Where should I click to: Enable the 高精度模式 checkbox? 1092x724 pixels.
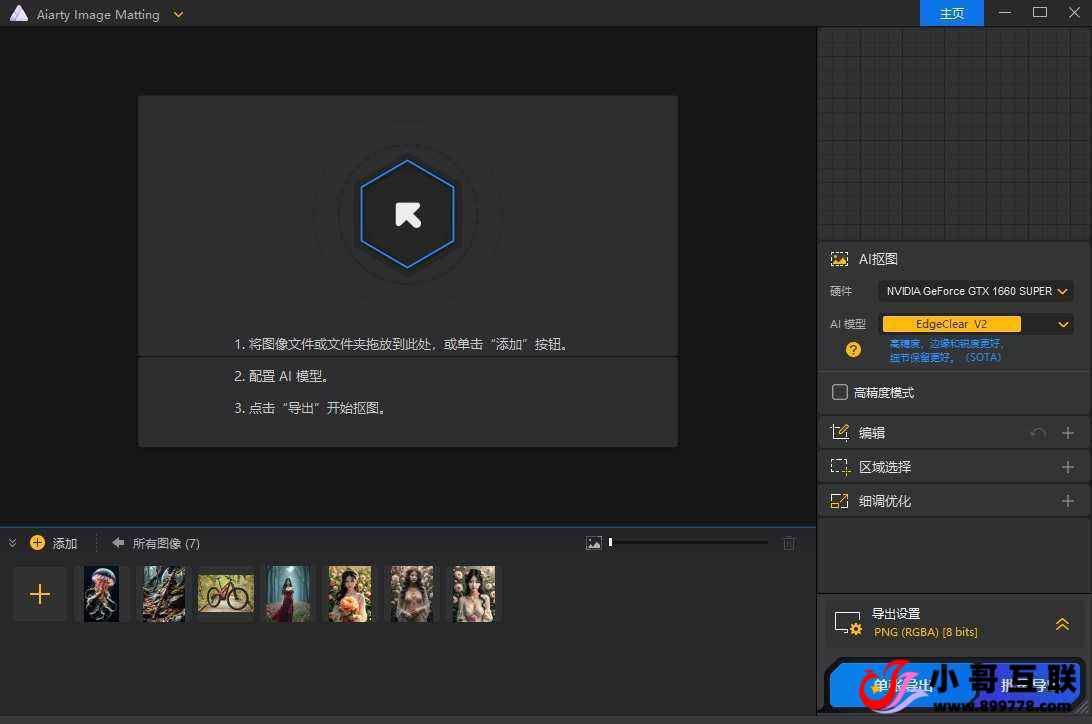840,393
